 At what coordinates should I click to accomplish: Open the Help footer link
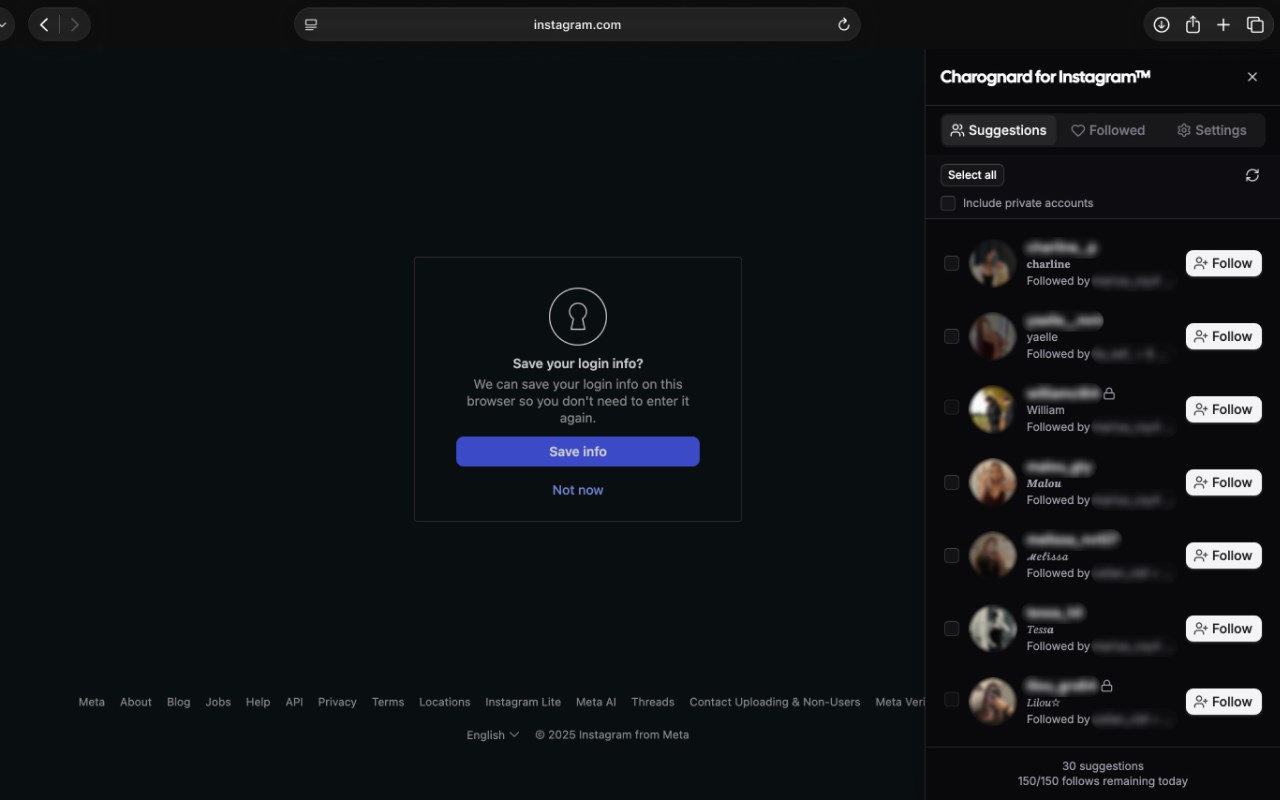tap(258, 702)
